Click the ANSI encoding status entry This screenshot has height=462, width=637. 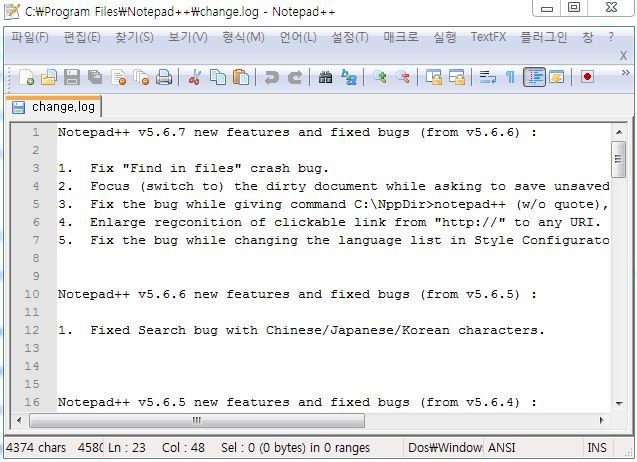[501, 448]
